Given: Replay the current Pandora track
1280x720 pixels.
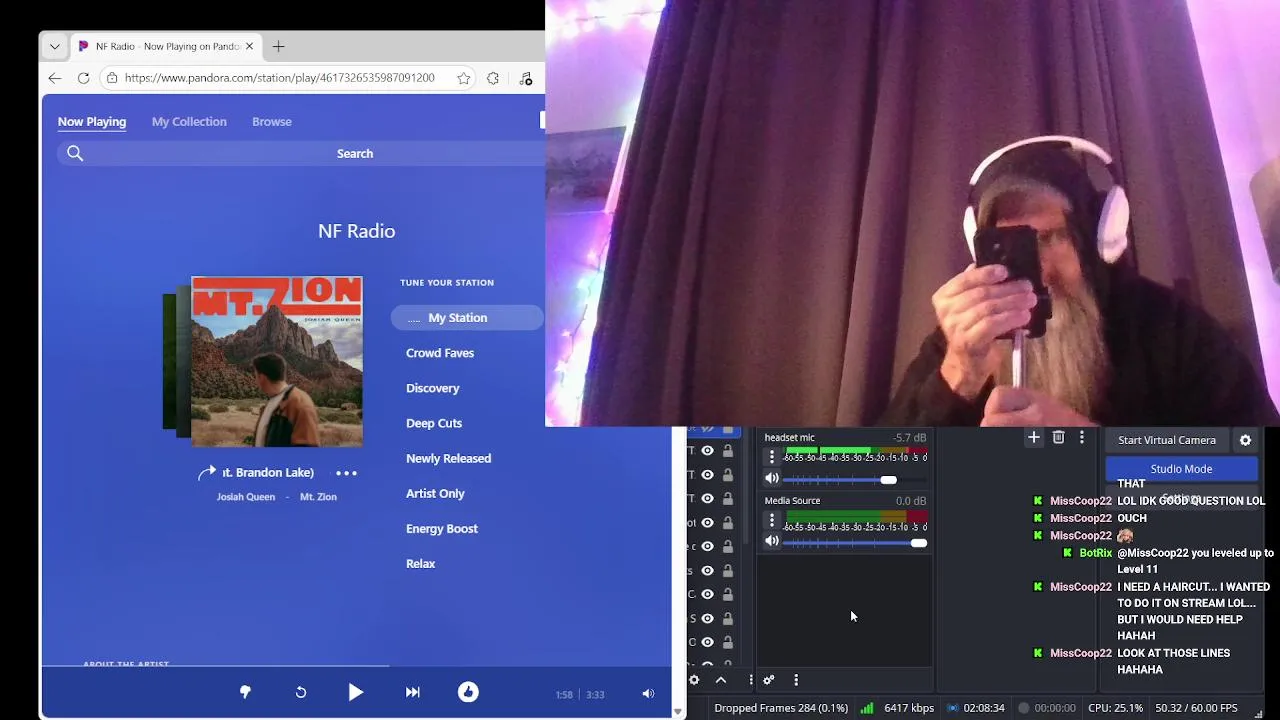Looking at the screenshot, I should [300, 692].
